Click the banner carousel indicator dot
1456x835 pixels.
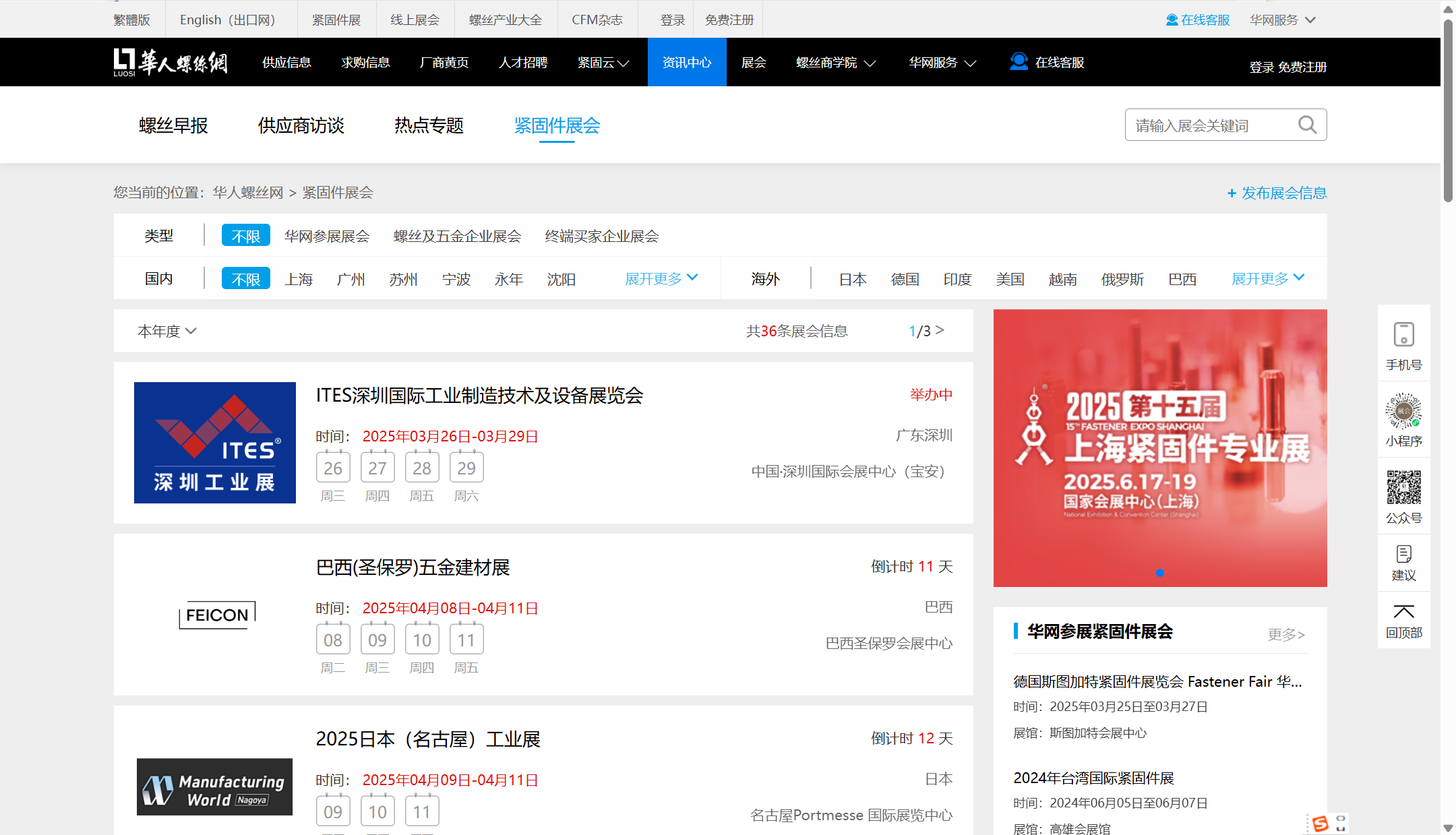point(1159,573)
